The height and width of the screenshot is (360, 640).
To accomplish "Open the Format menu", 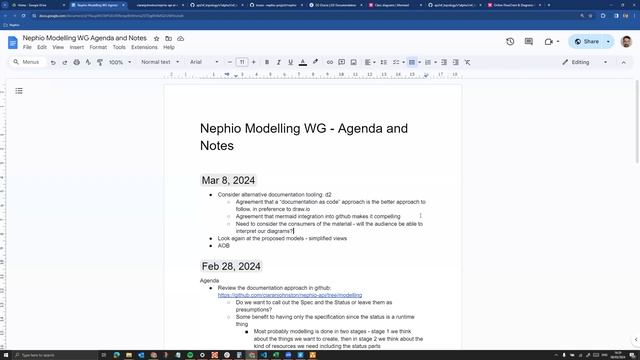I will point(98,47).
